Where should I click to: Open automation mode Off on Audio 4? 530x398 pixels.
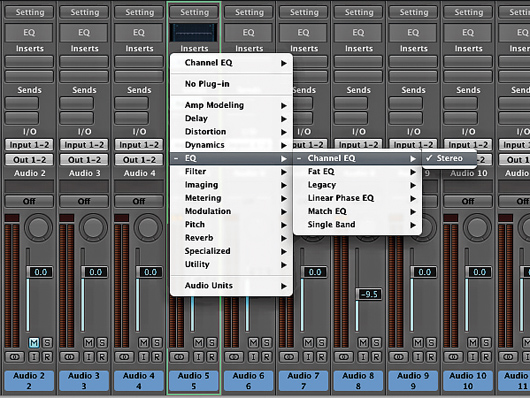(139, 201)
